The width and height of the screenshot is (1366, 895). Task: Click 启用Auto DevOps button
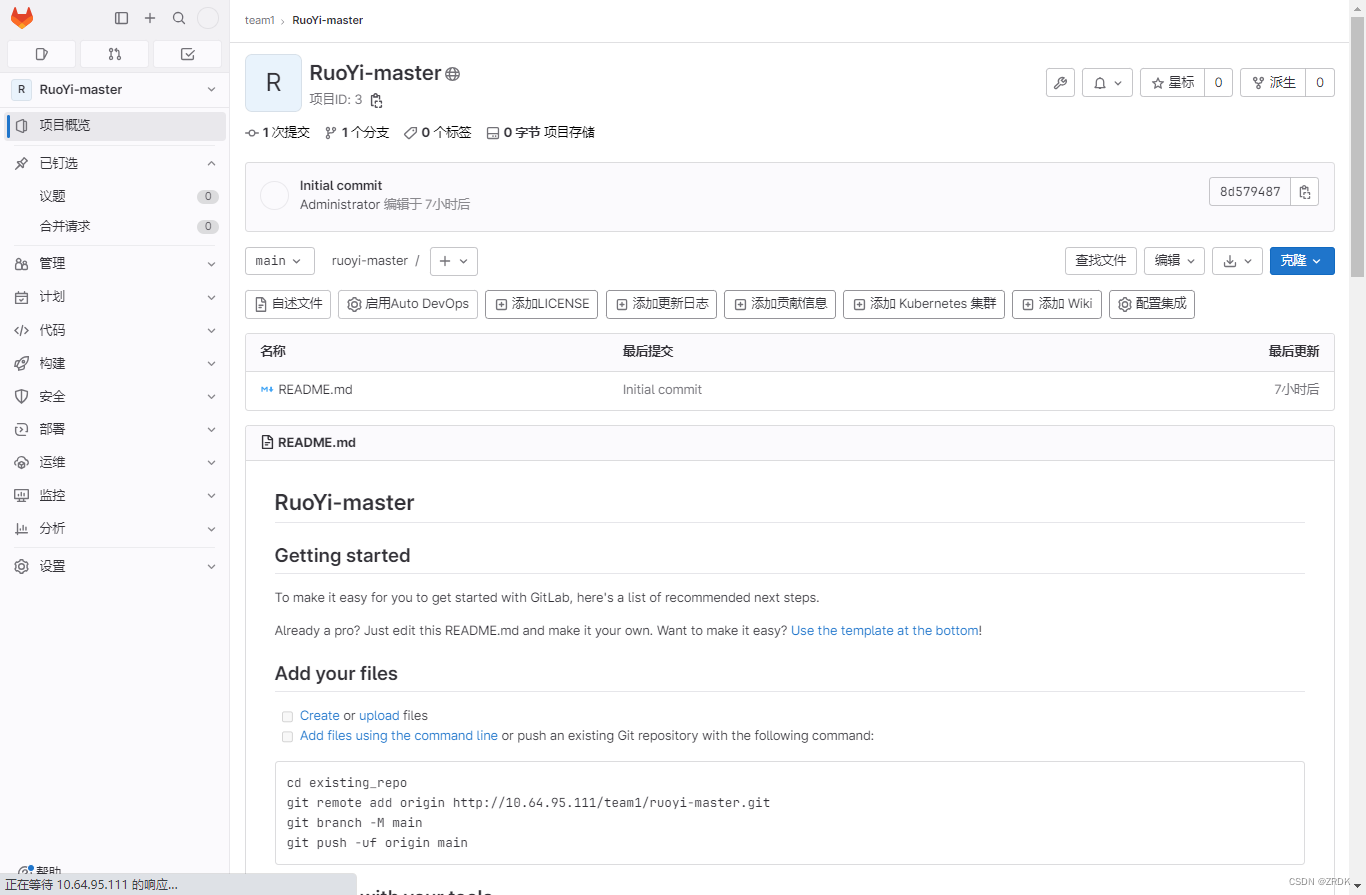(x=408, y=304)
